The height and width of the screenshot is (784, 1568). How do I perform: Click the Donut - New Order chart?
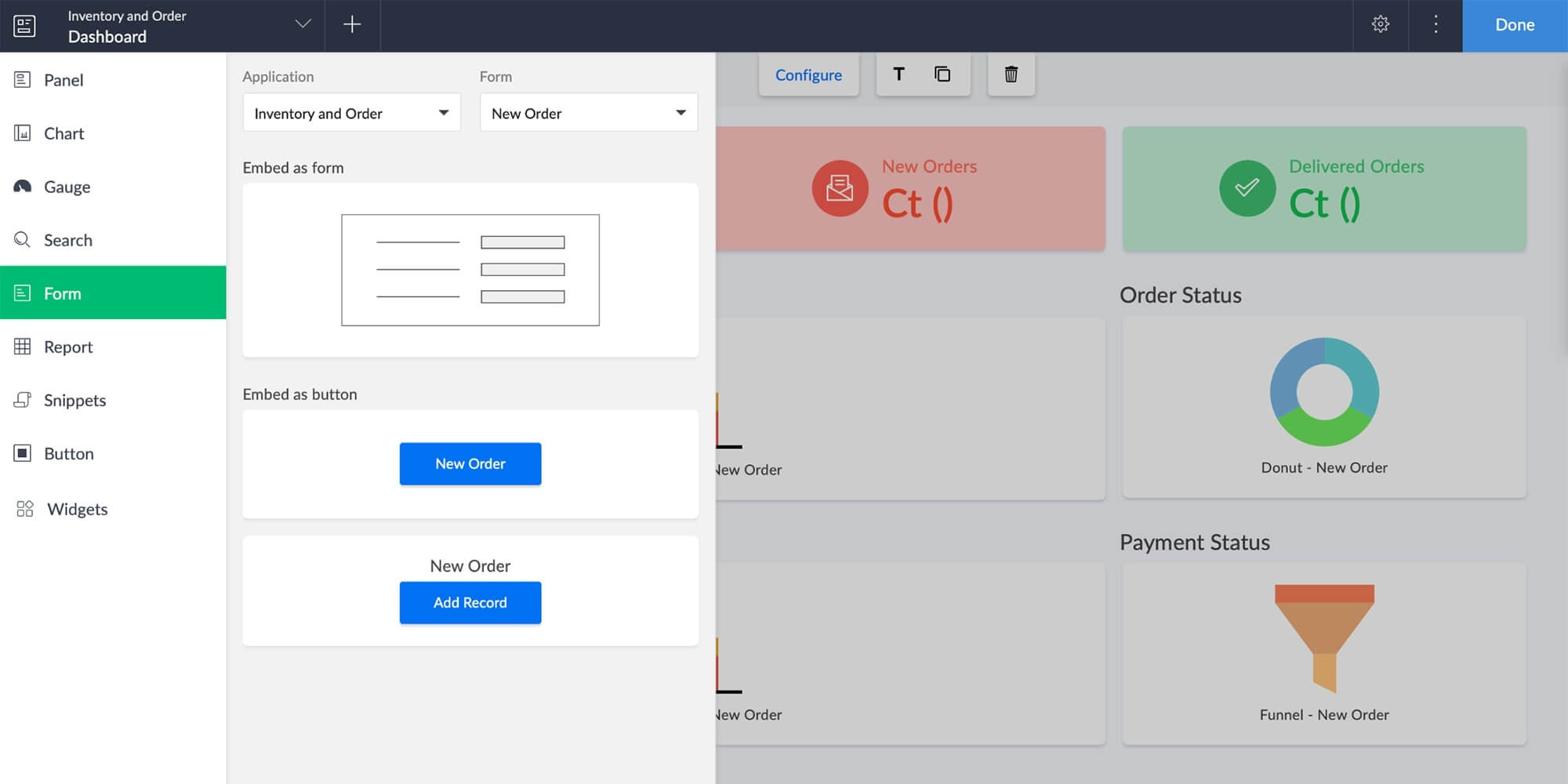coord(1324,392)
